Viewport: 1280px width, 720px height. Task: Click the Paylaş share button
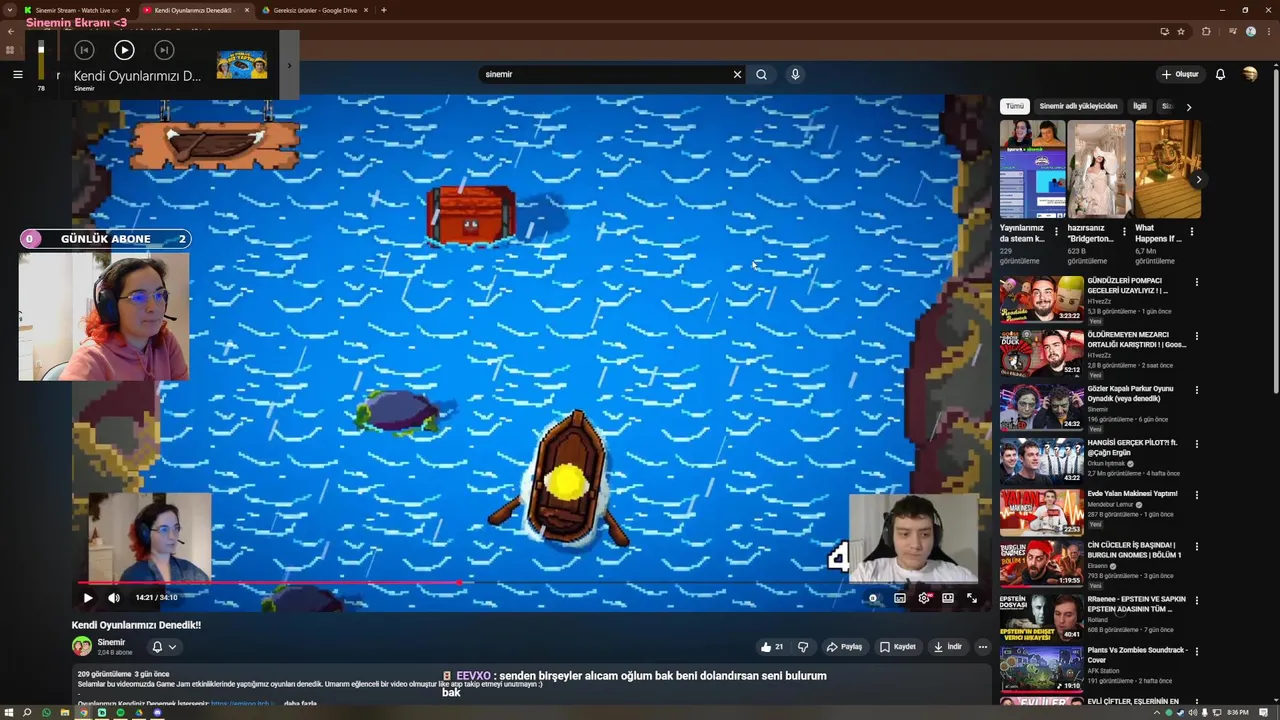[x=844, y=647]
